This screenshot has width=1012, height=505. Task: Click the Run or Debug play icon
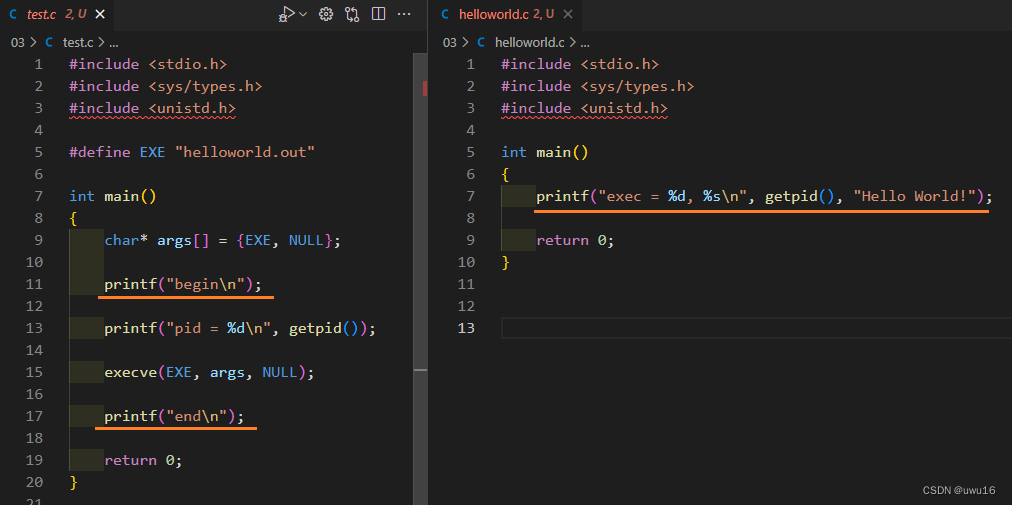click(x=287, y=14)
